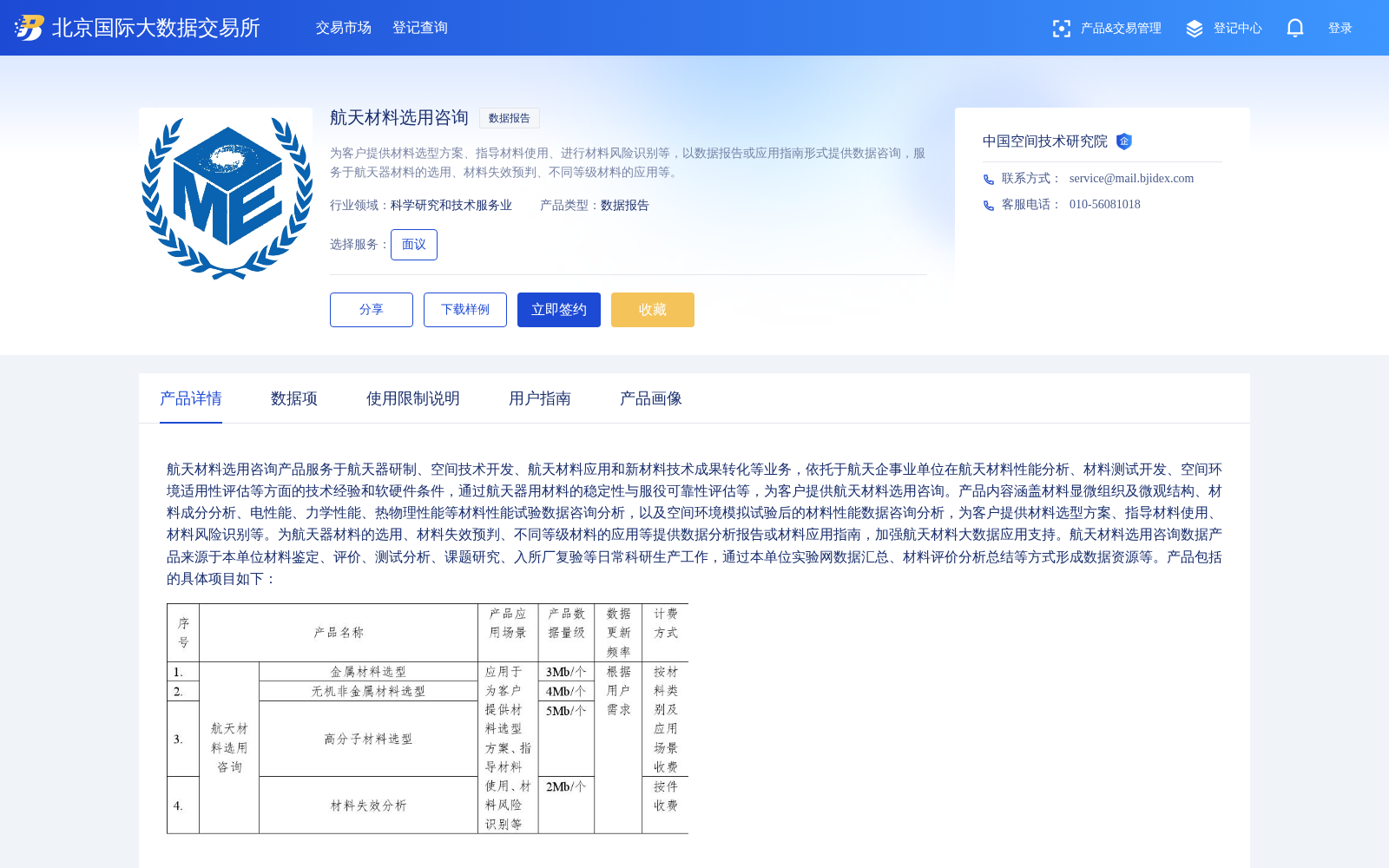Click table cell 无机非金属材料选型
Image resolution: width=1389 pixels, height=868 pixels.
(x=368, y=692)
